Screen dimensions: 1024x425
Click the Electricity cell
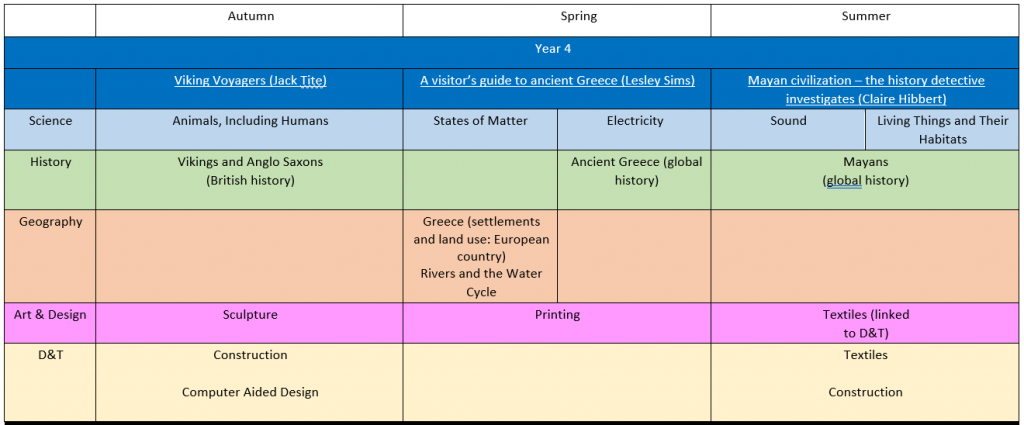pos(635,121)
